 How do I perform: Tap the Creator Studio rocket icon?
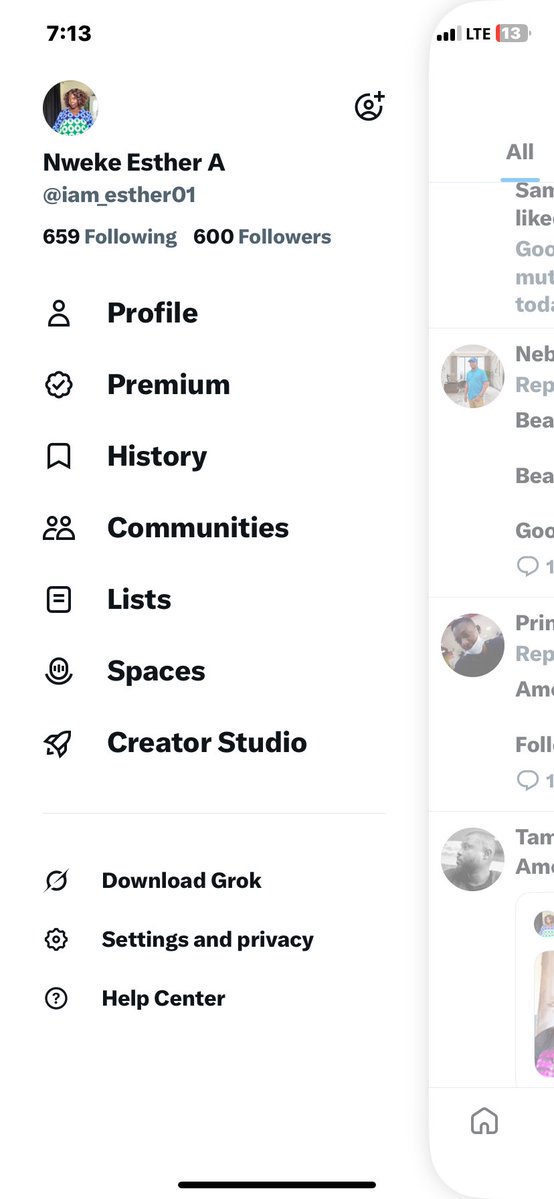[59, 743]
